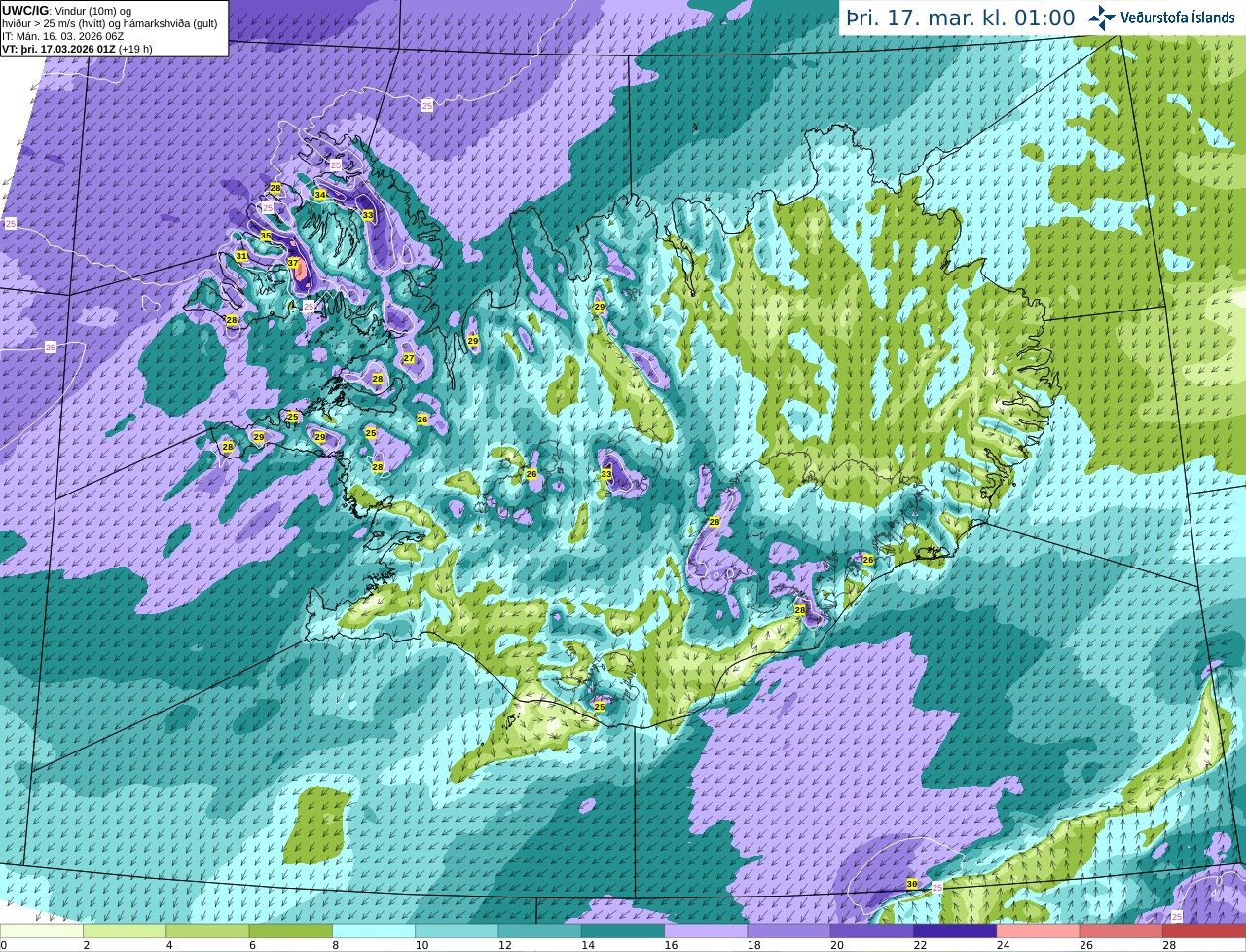Click the yellow gust label 30
Screen dimensions: 1246x952
[x=912, y=884]
